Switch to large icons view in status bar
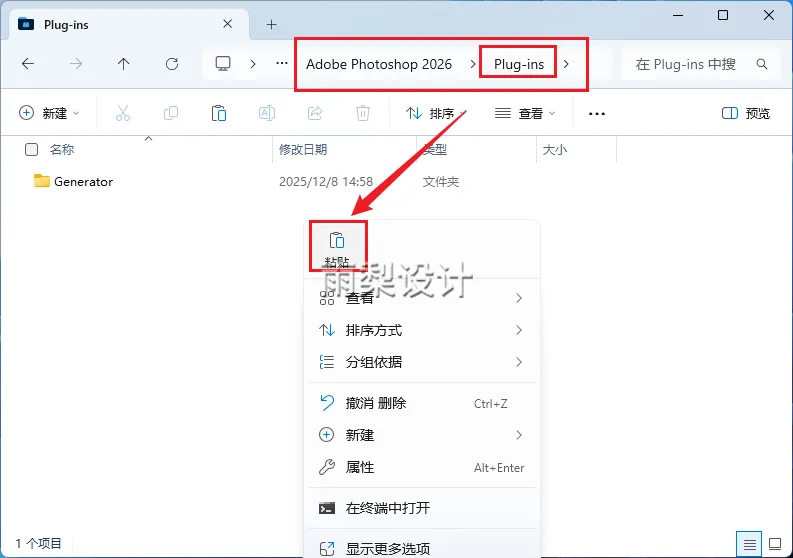Image resolution: width=793 pixels, height=558 pixels. pos(775,544)
